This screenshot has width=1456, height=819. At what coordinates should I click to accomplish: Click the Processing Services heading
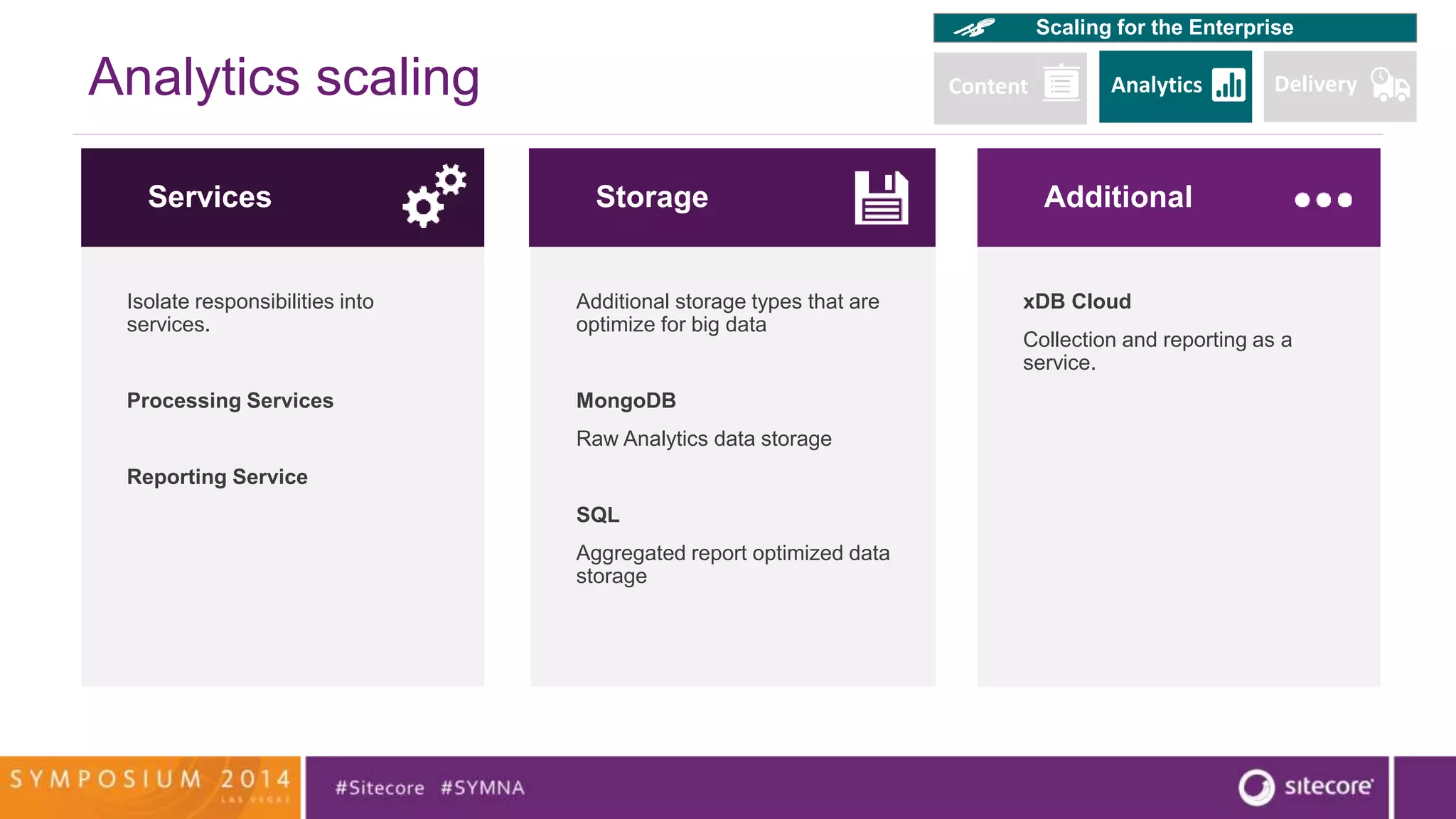tap(230, 401)
